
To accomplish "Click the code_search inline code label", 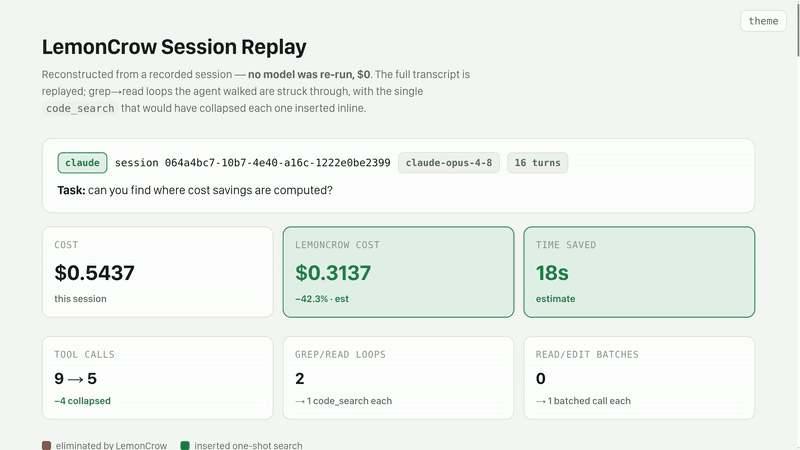I will coord(80,108).
